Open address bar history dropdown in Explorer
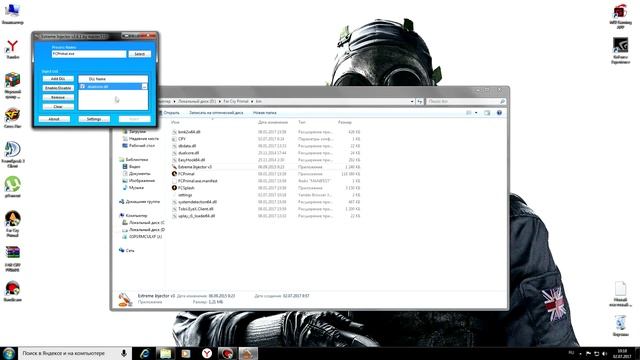 click(x=412, y=101)
